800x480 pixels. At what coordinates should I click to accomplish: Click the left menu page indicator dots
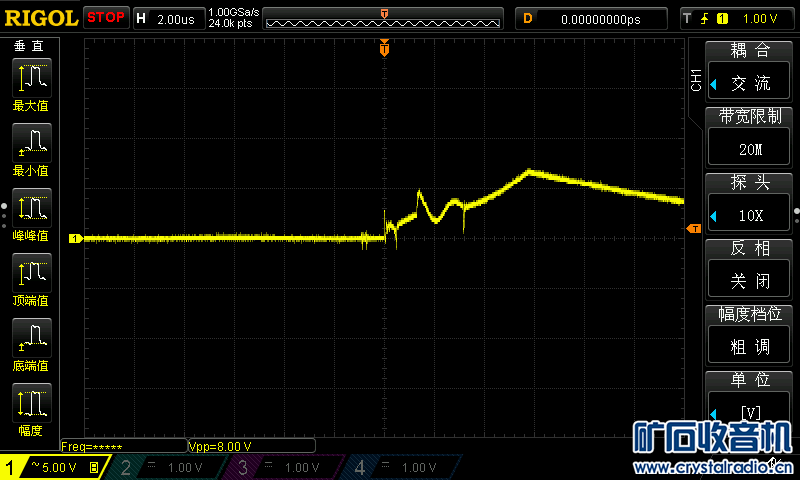pyautogui.click(x=4, y=215)
